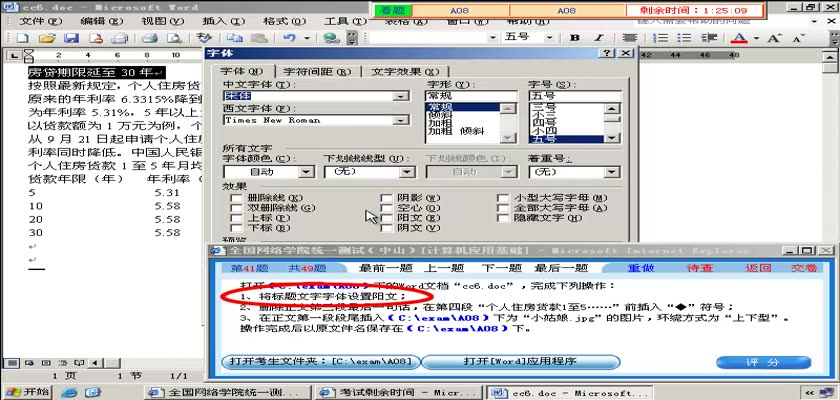Viewport: 840px width, 400px height.
Task: Click the 重做 redo link in exam window
Action: [x=641, y=268]
